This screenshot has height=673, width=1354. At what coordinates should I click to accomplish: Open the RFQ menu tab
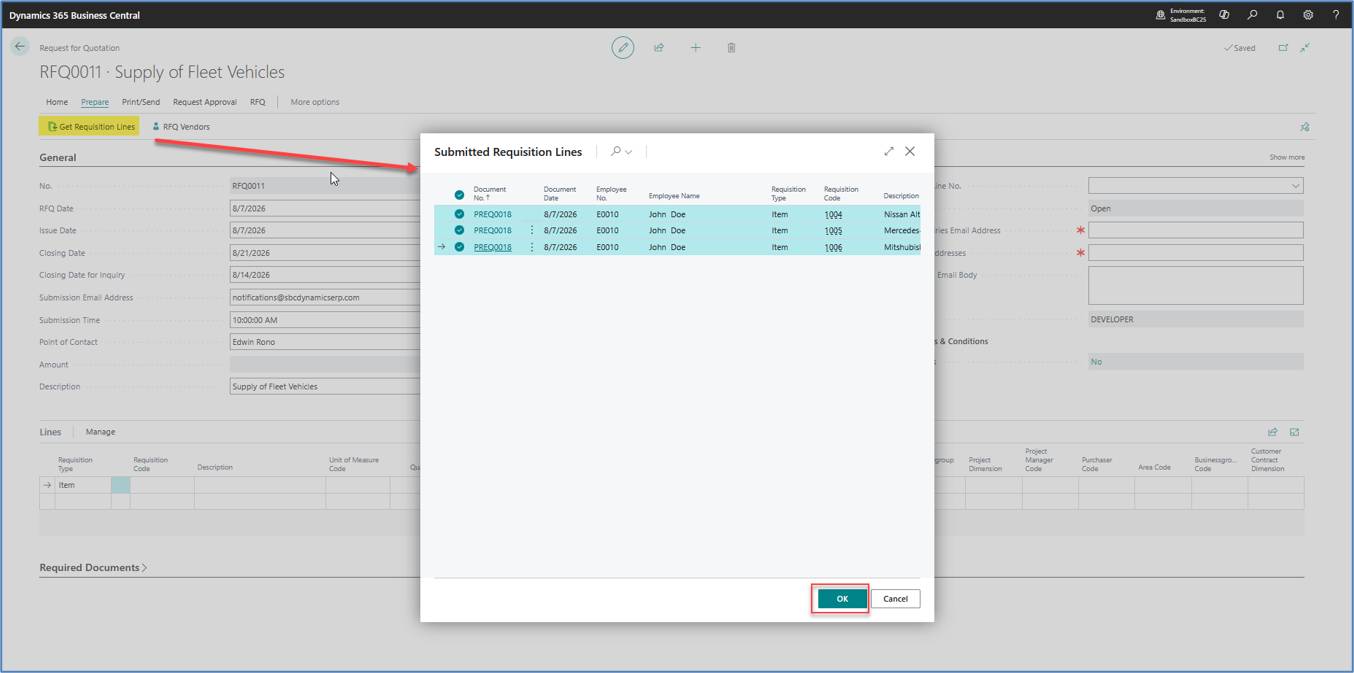258,102
